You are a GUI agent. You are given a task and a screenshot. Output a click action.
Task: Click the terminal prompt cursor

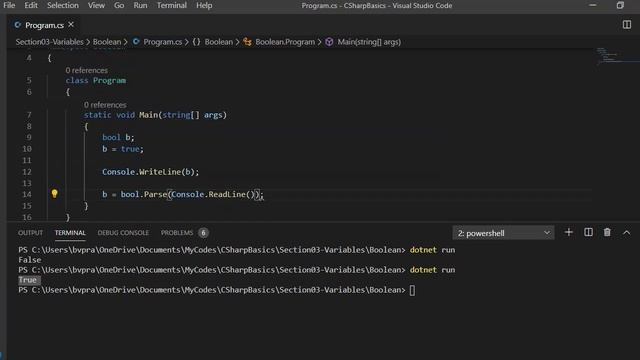tap(412, 290)
